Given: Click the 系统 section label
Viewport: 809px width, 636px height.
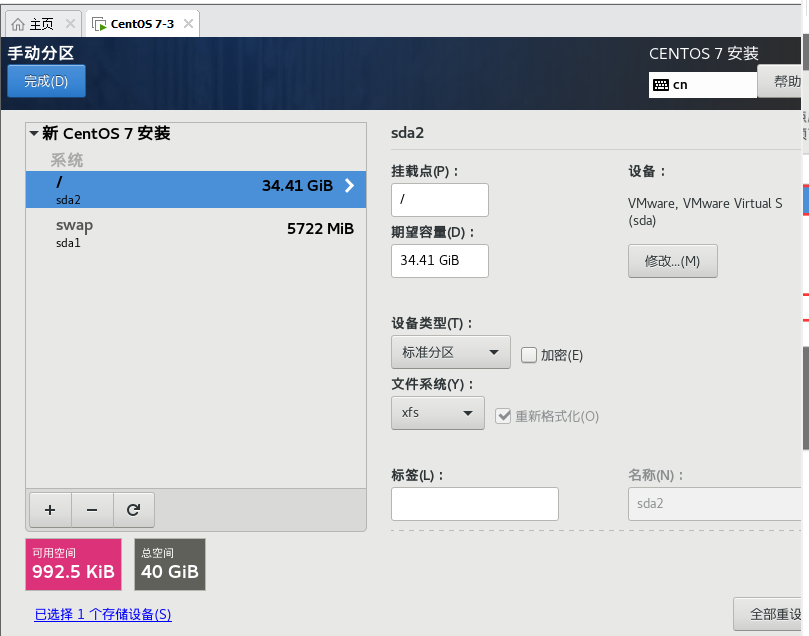Looking at the screenshot, I should tap(67, 160).
